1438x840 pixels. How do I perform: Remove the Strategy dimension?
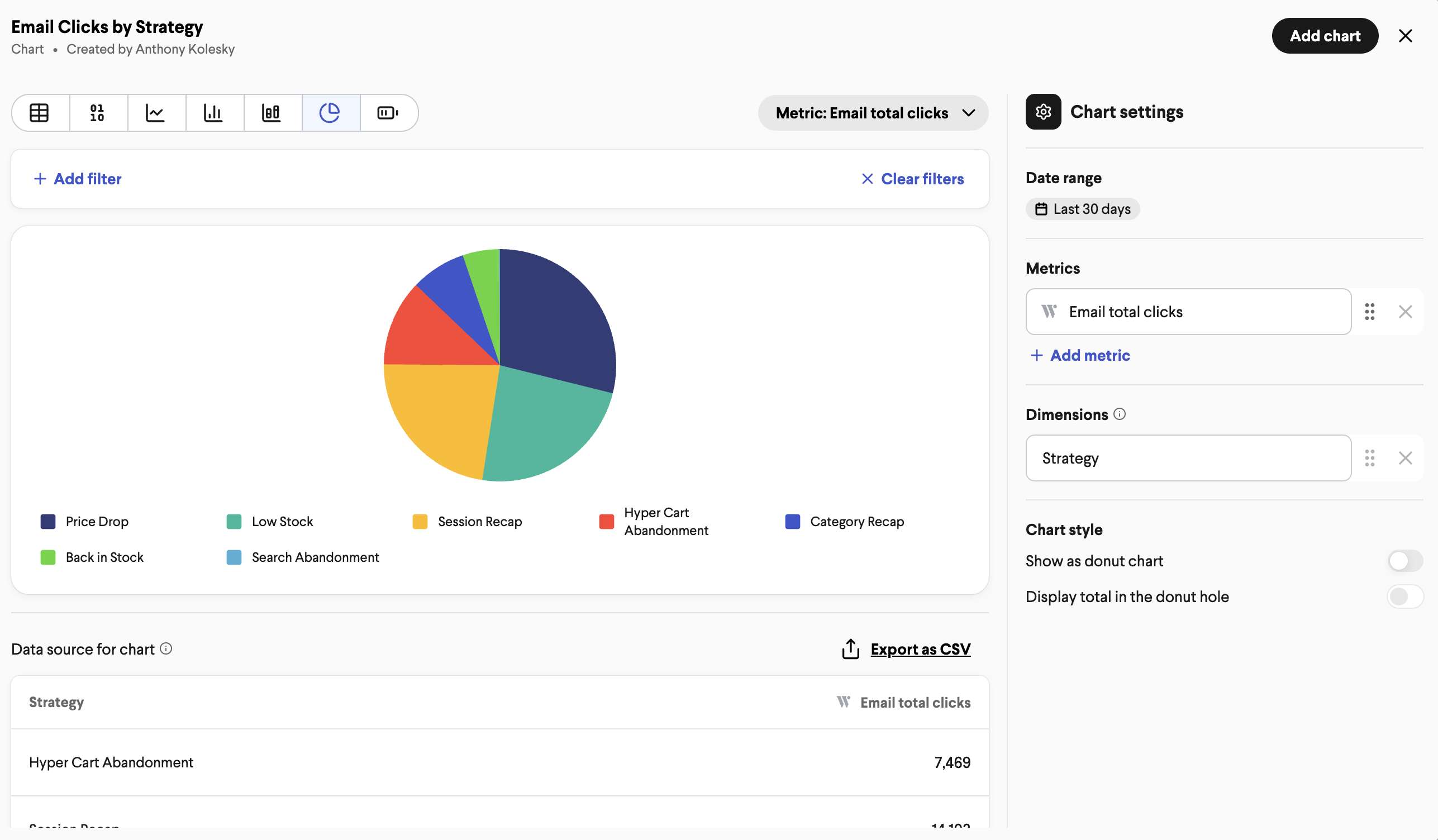pos(1406,457)
